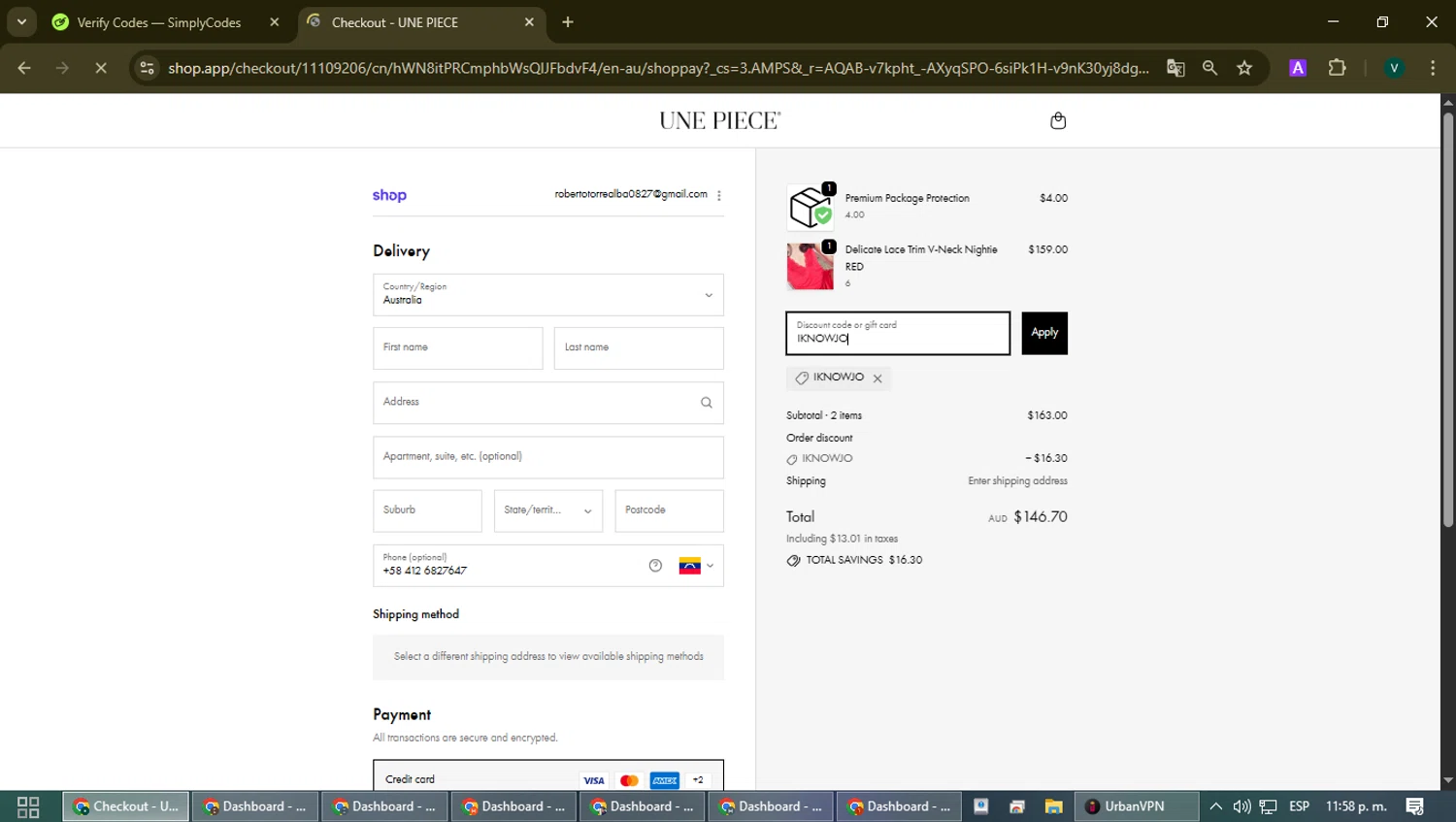Open the Chrome profile V avatar
Screen dimensions: 1456x822
[1394, 68]
